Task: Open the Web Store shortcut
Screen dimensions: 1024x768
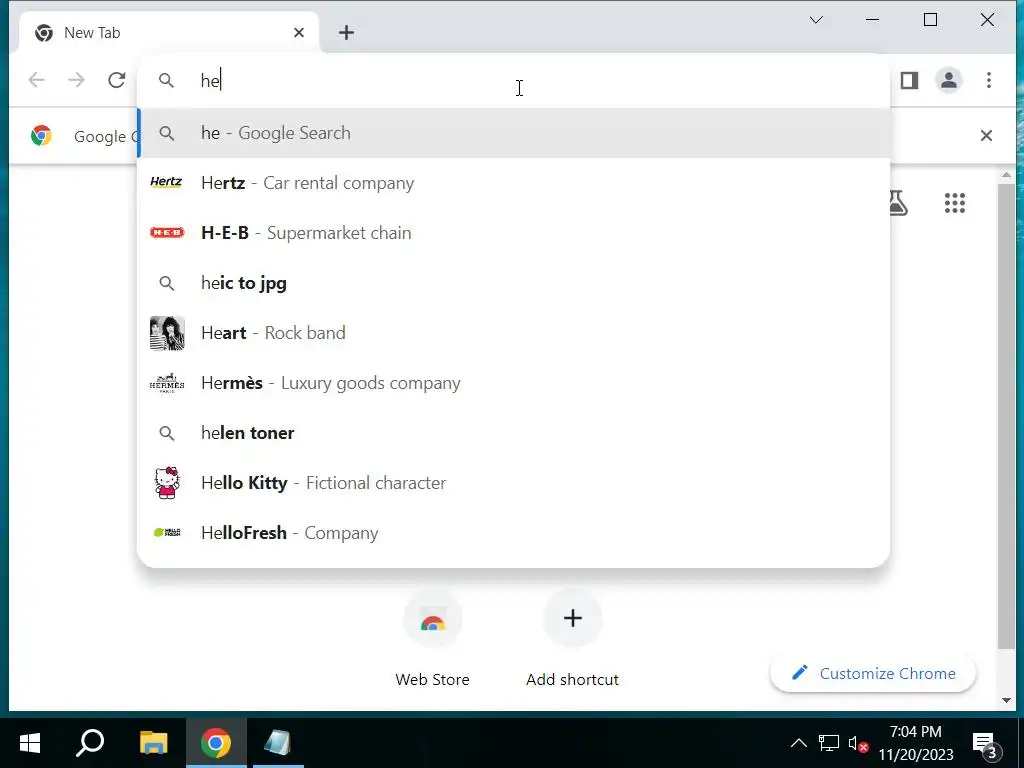Action: (x=432, y=638)
